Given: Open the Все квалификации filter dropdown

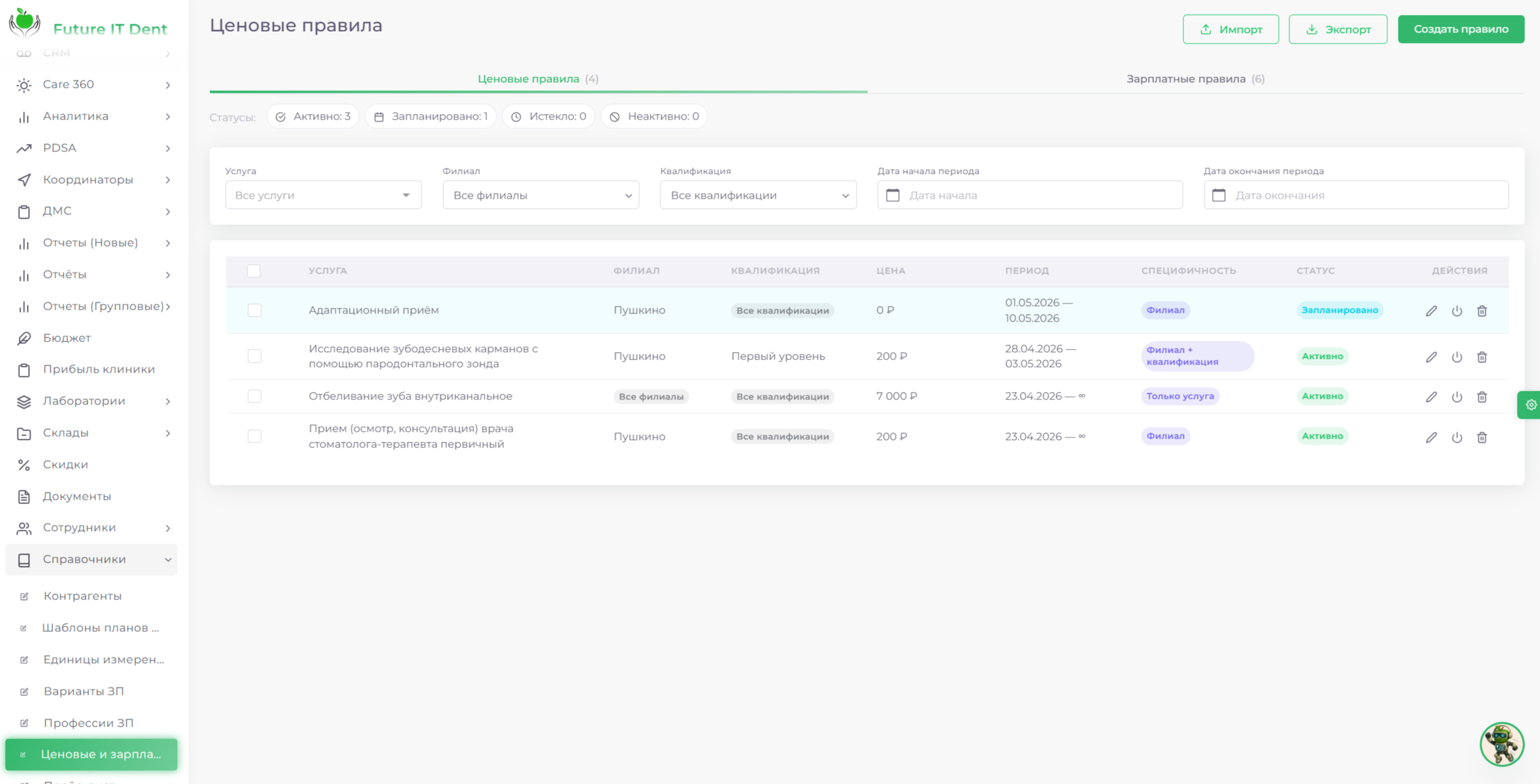Looking at the screenshot, I should pos(758,195).
